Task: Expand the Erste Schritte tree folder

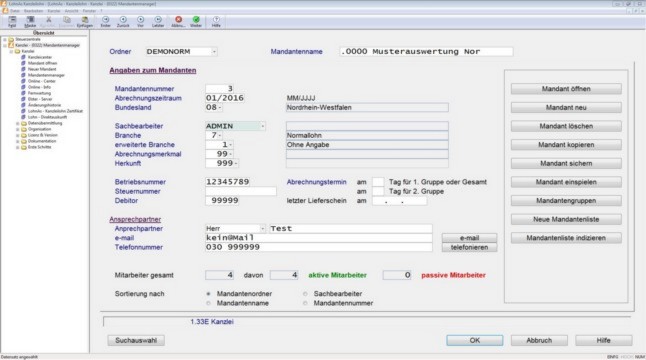Action: click(x=18, y=147)
